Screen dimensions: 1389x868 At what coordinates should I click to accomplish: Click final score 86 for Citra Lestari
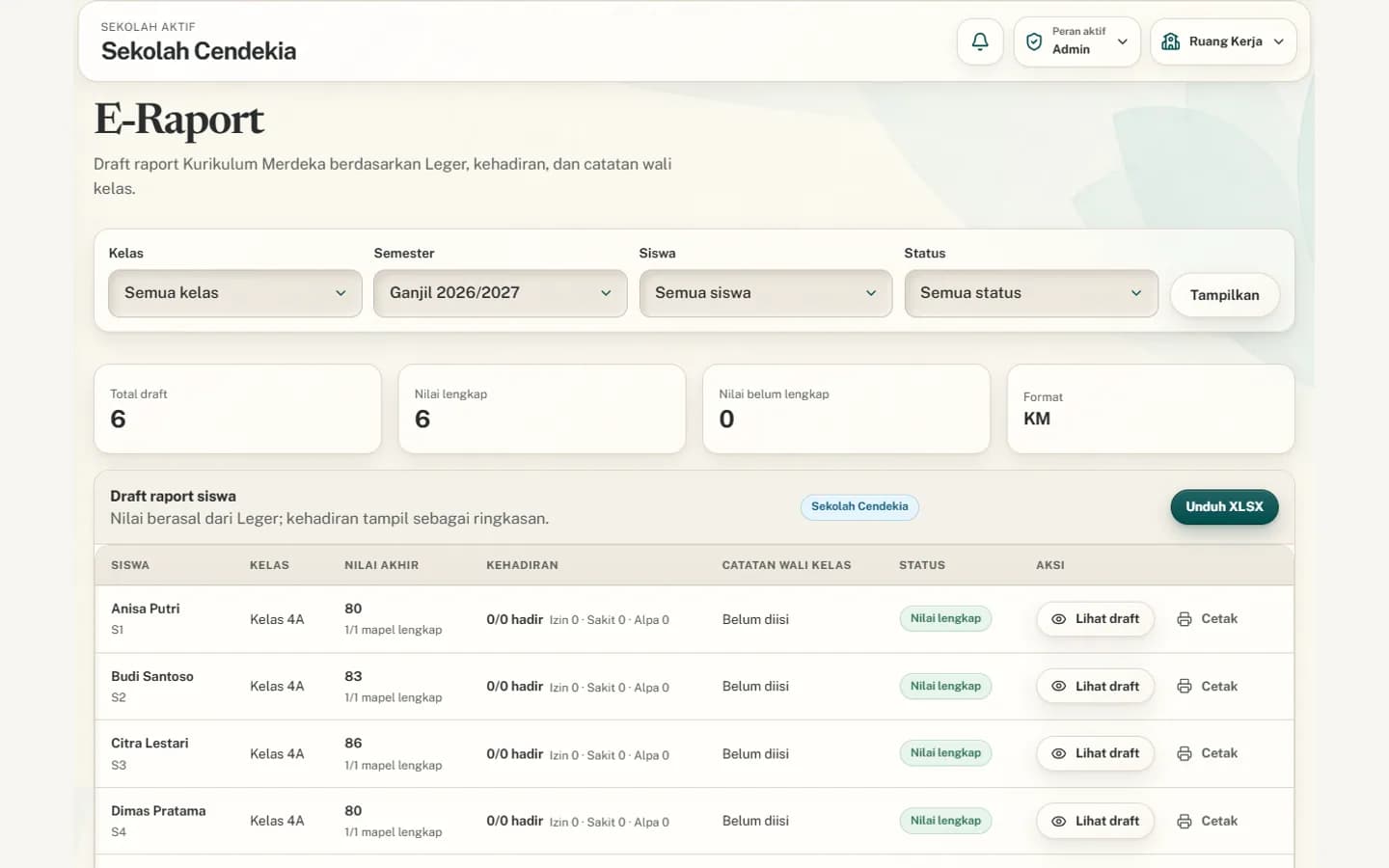353,744
